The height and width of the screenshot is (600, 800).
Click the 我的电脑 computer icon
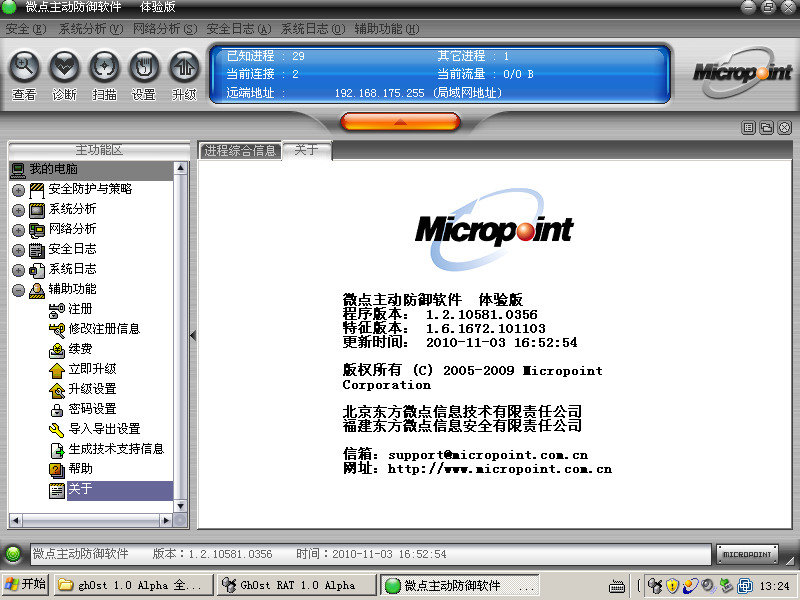click(18, 169)
